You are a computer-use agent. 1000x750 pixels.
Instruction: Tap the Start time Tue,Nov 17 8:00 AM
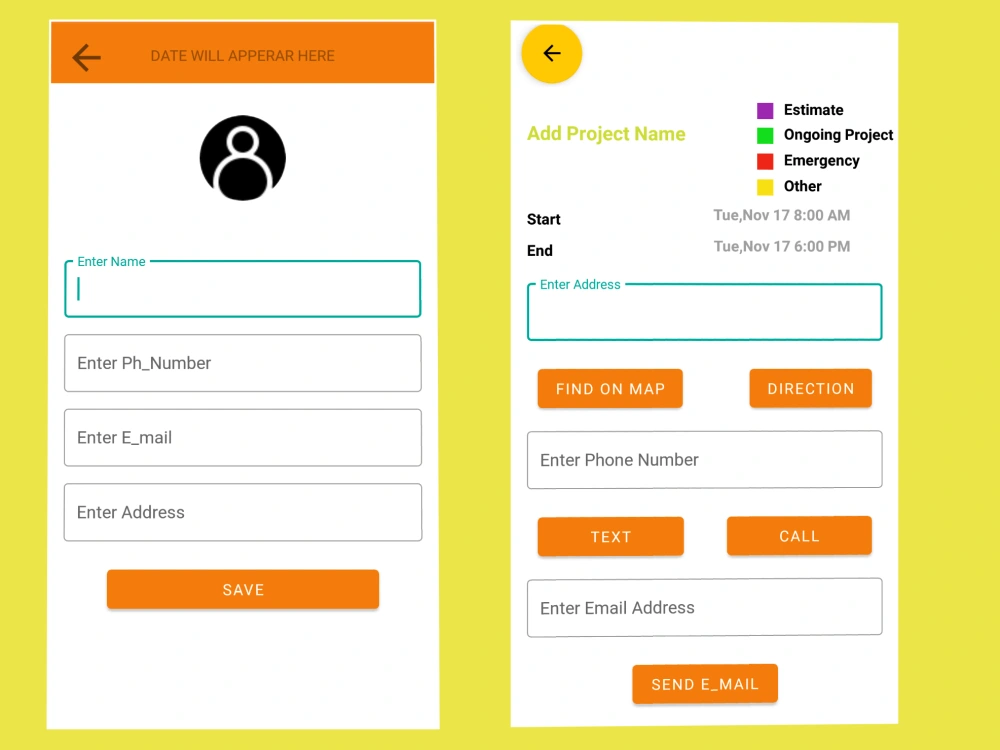pyautogui.click(x=781, y=215)
